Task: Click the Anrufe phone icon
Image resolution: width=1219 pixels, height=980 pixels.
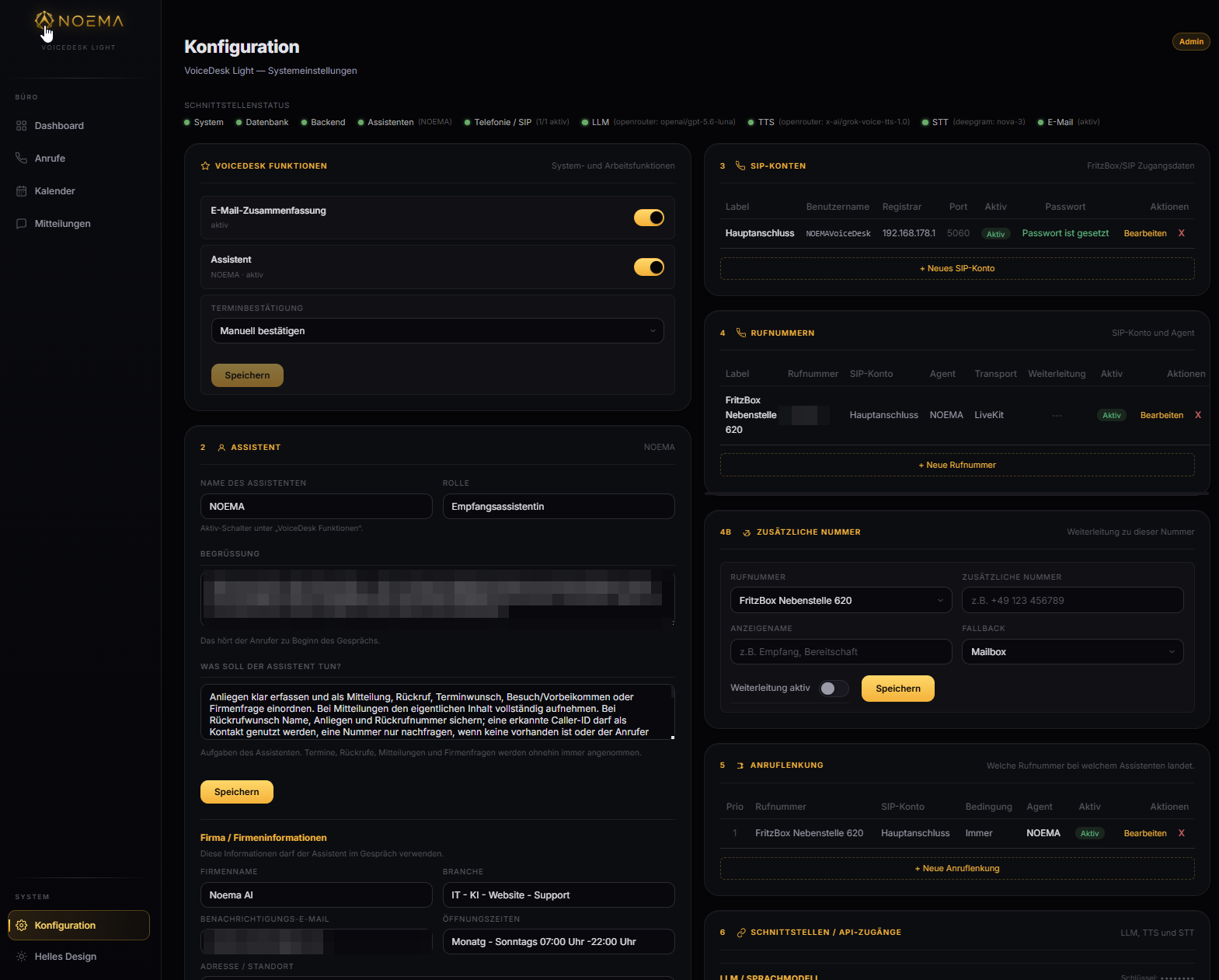Action: (21, 159)
